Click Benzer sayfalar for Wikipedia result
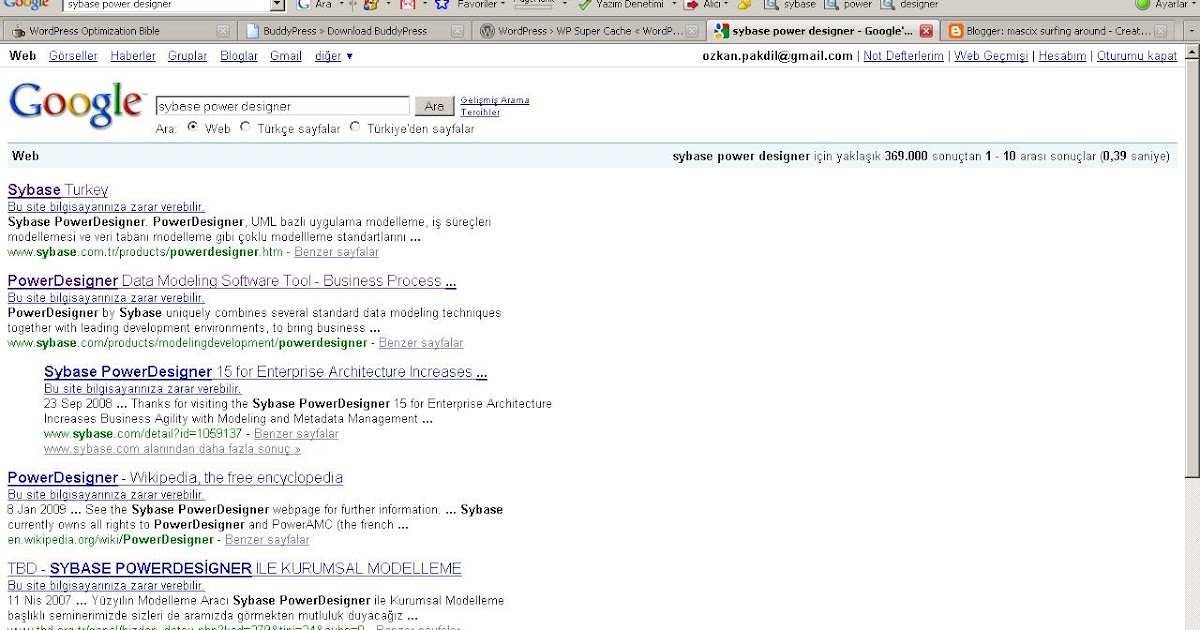 [267, 540]
